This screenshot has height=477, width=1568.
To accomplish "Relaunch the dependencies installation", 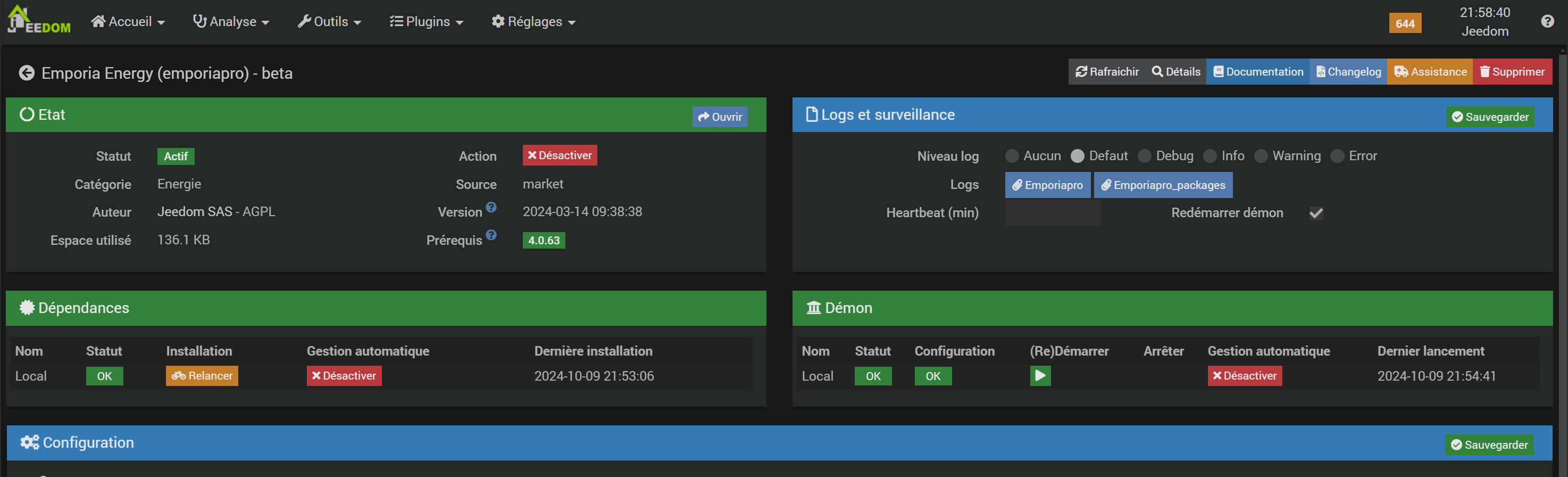I will tap(202, 376).
